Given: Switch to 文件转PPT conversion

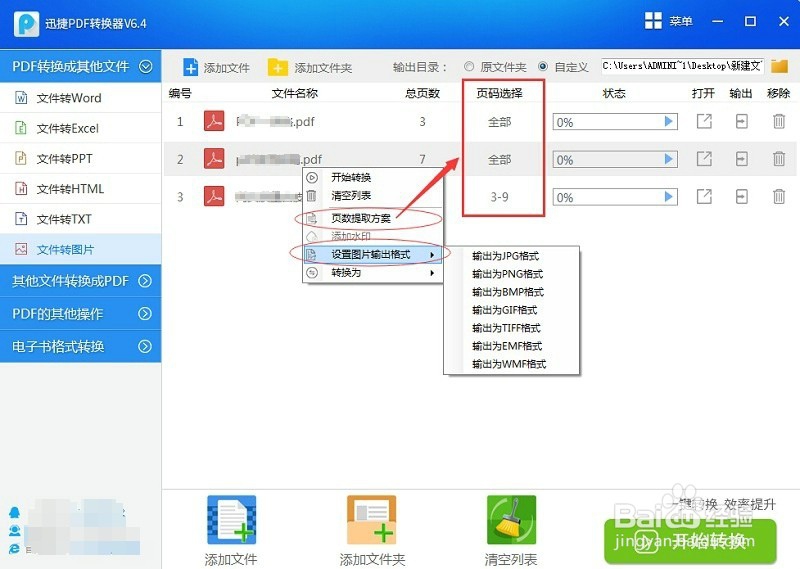Looking at the screenshot, I should 81,158.
